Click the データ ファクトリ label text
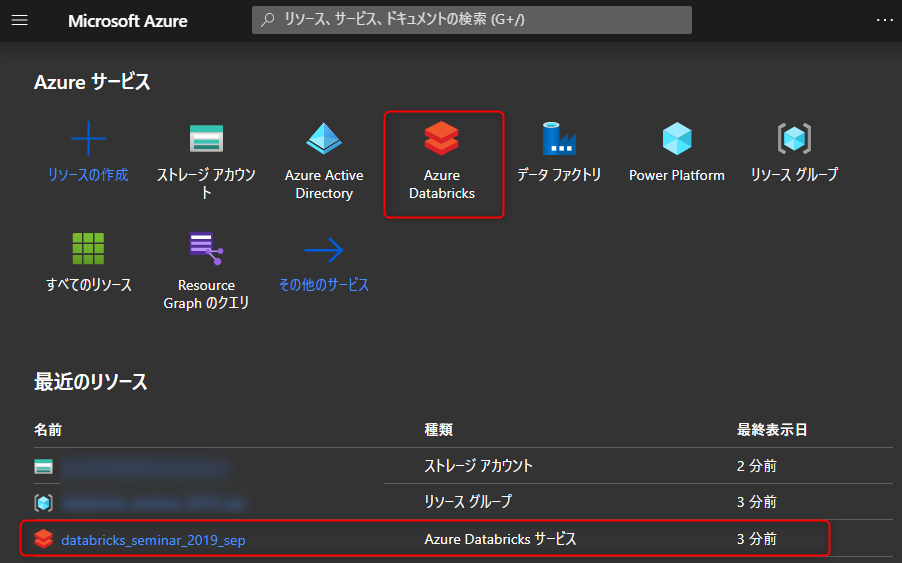 tap(559, 175)
